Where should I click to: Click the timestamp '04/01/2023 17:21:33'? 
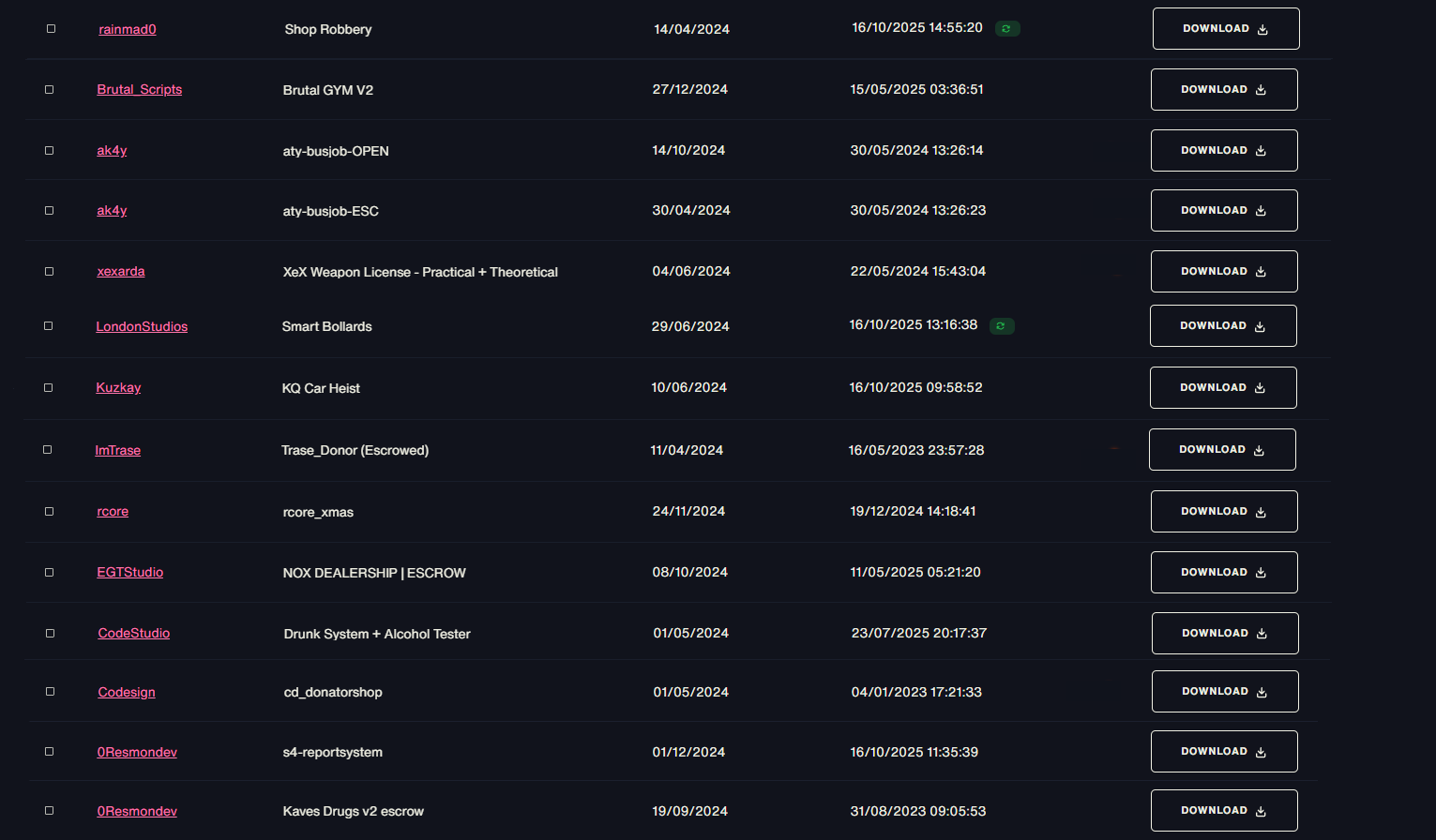[916, 692]
